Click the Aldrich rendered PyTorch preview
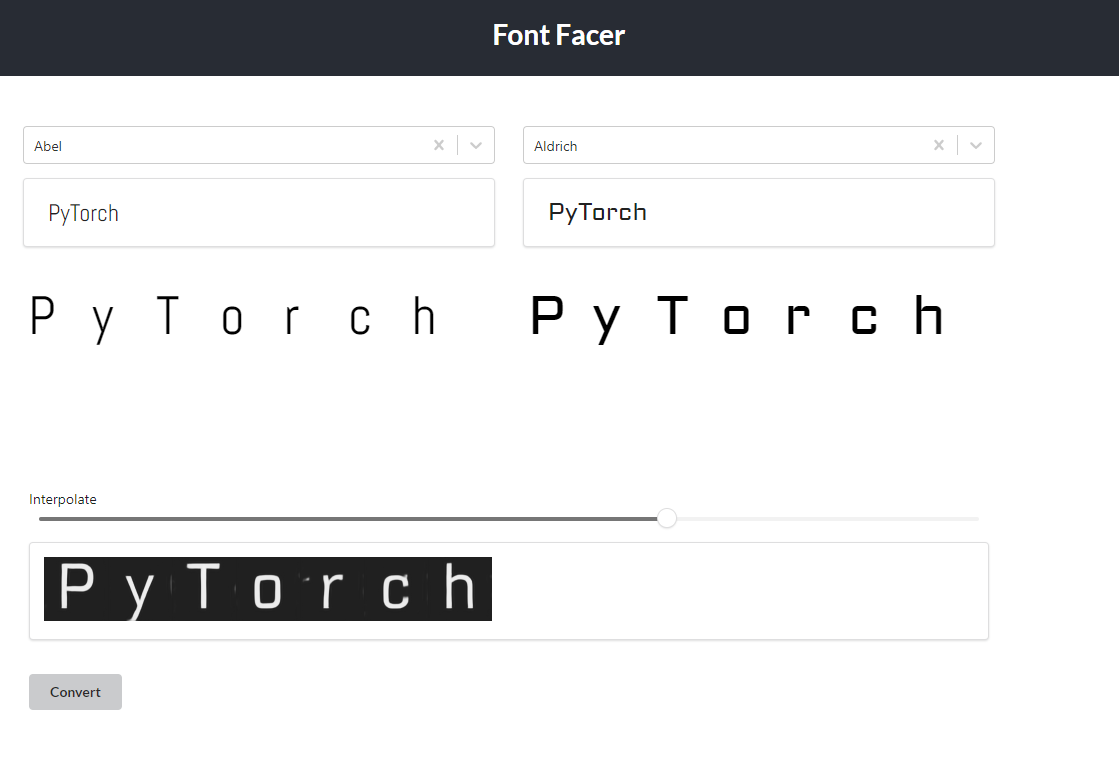1119x783 pixels. 737,318
